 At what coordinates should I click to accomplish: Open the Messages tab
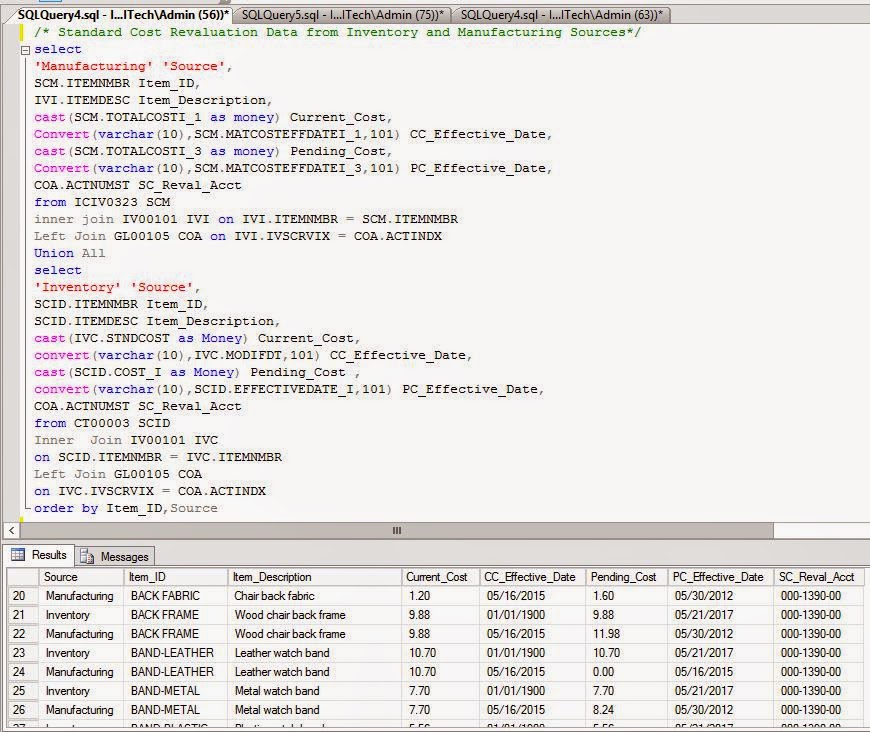point(115,556)
